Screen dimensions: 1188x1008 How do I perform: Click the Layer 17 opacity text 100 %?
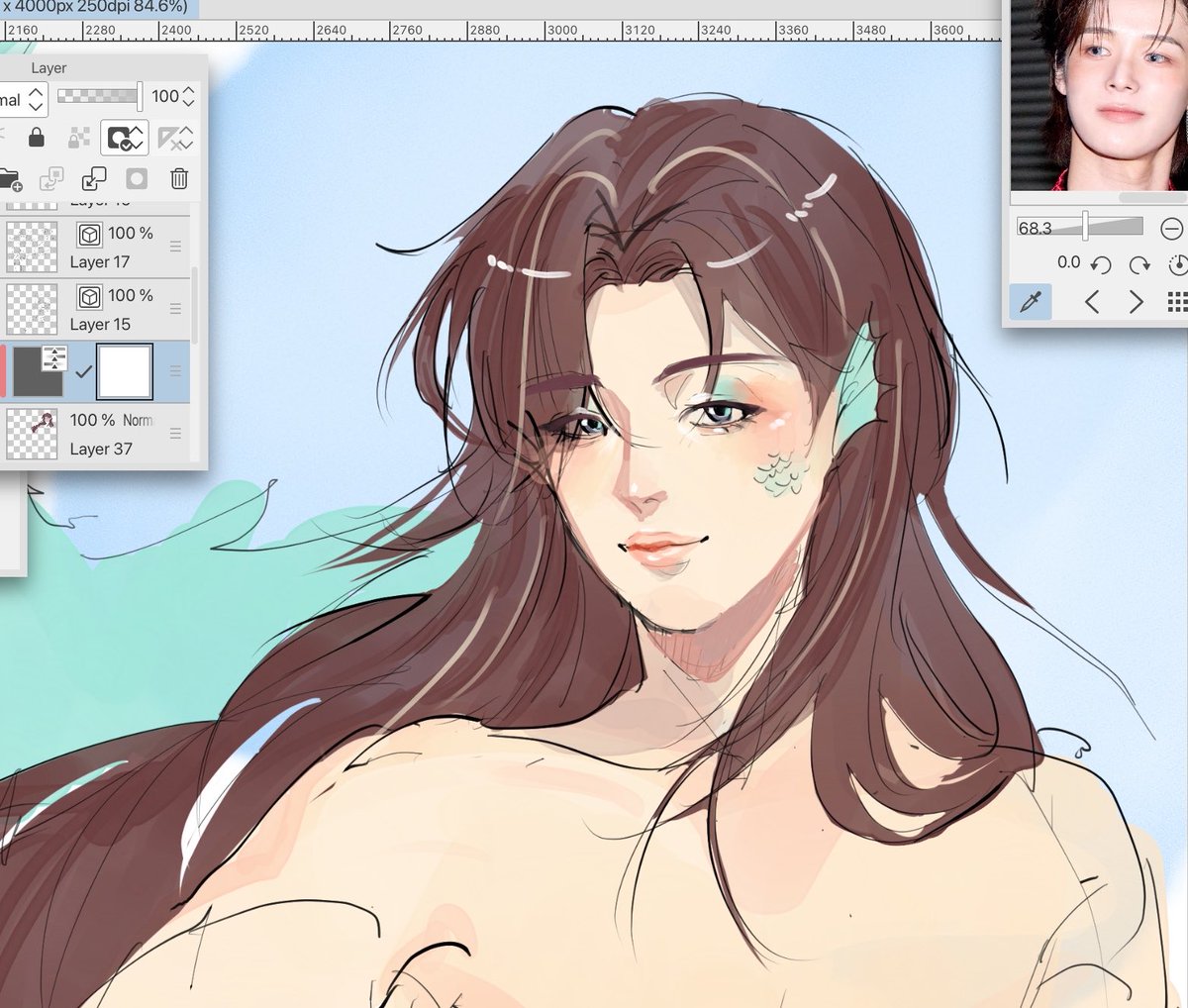point(131,234)
